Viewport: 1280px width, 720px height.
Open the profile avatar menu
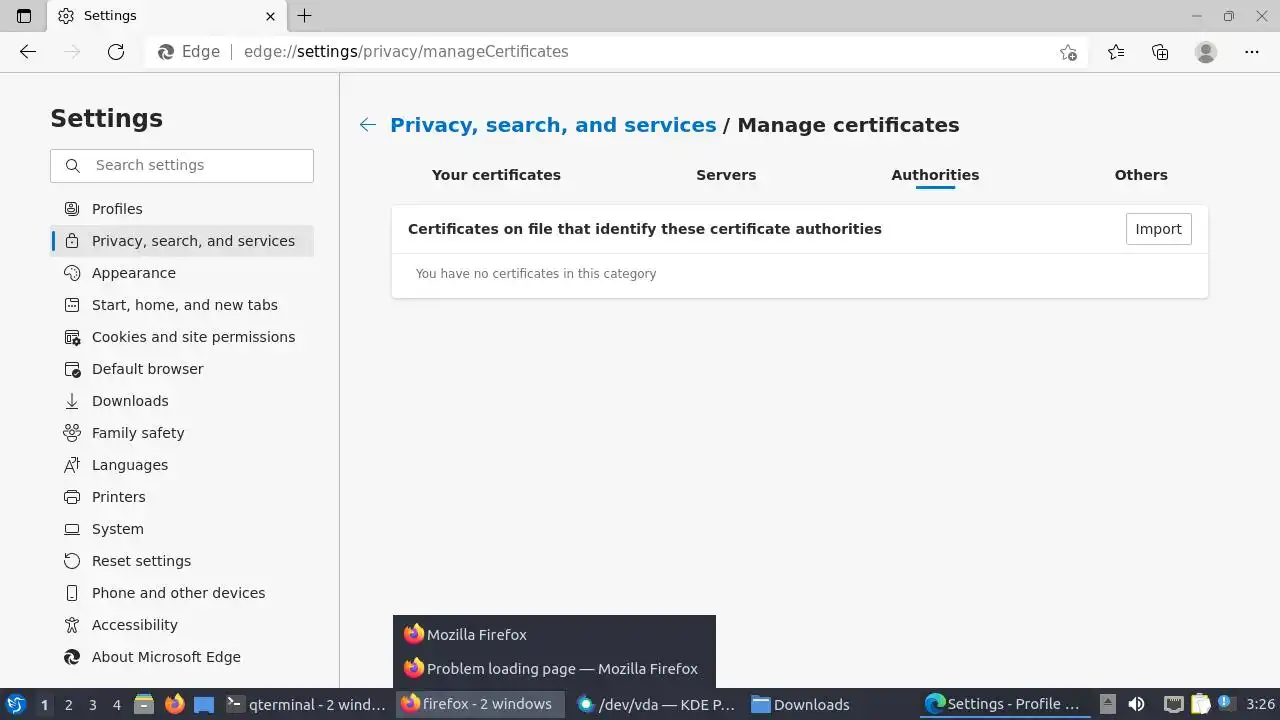click(1206, 52)
